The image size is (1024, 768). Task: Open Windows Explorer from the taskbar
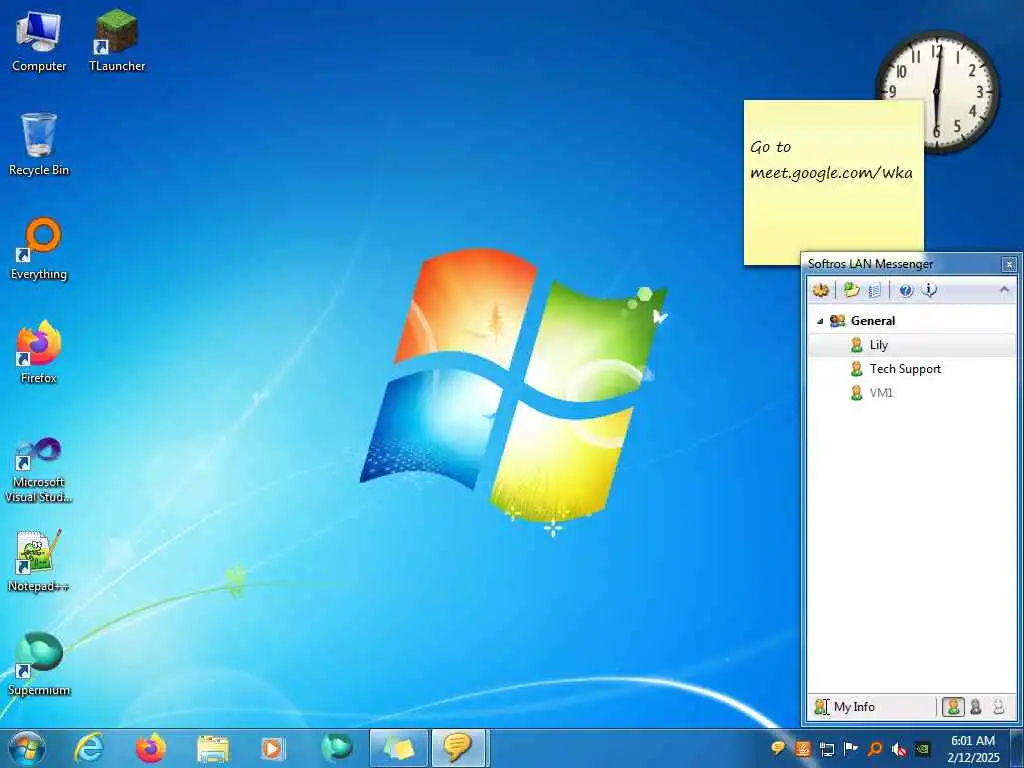tap(213, 749)
